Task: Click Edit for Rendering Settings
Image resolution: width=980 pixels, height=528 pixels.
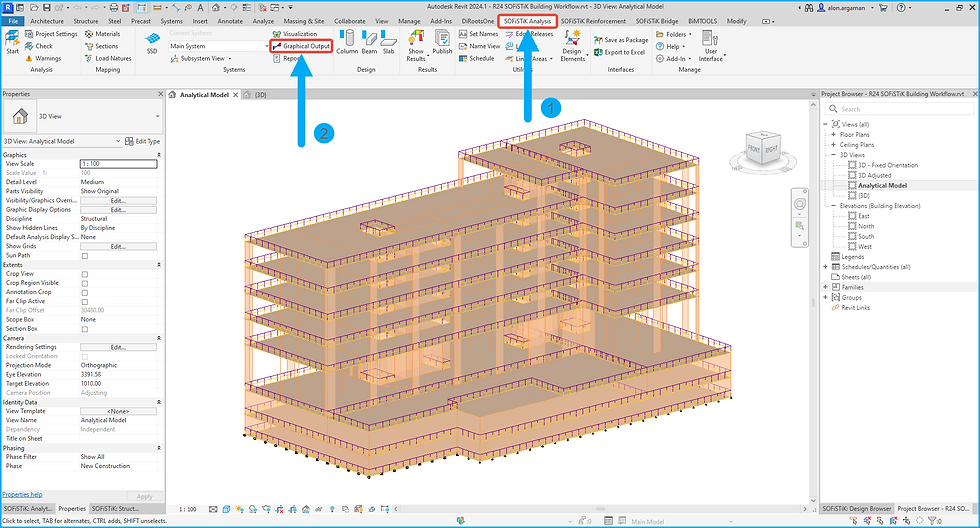Action: pyautogui.click(x=118, y=347)
